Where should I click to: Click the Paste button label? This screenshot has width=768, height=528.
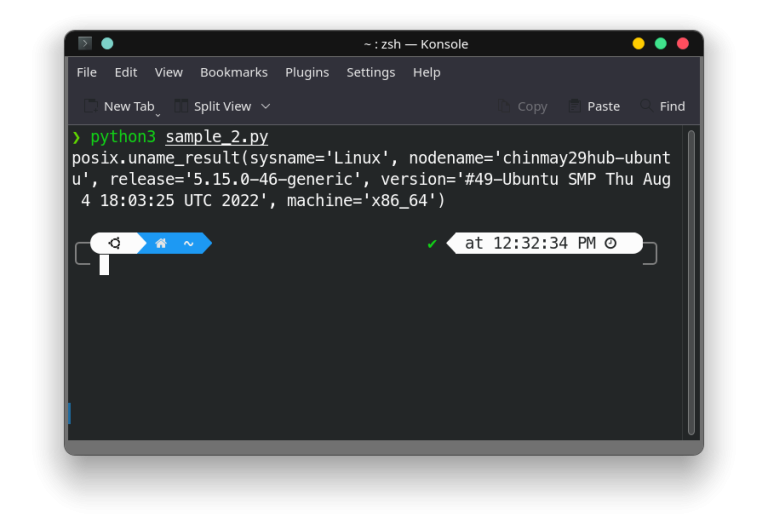tap(603, 106)
